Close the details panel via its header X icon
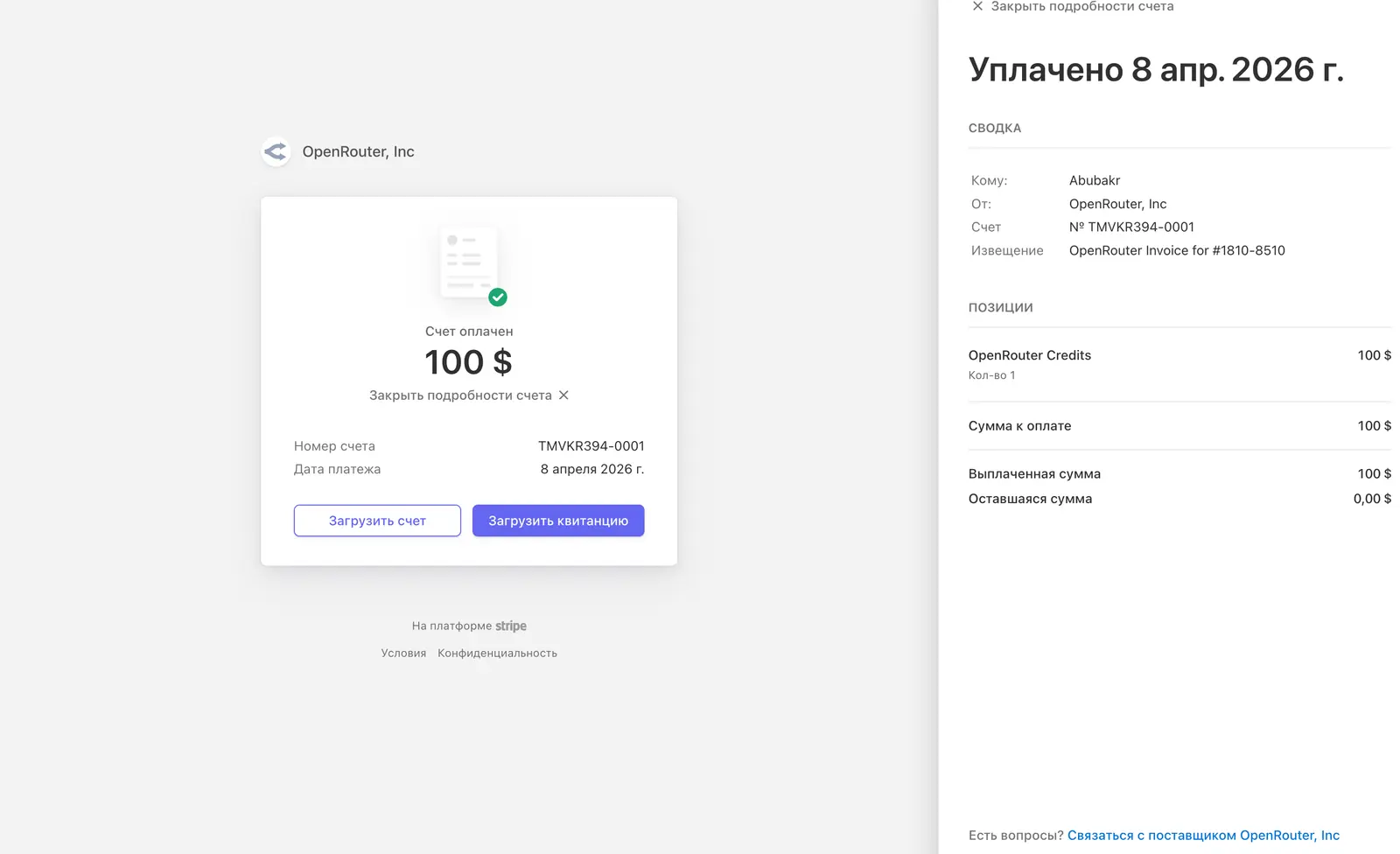The height and width of the screenshot is (854, 1400). click(x=977, y=6)
